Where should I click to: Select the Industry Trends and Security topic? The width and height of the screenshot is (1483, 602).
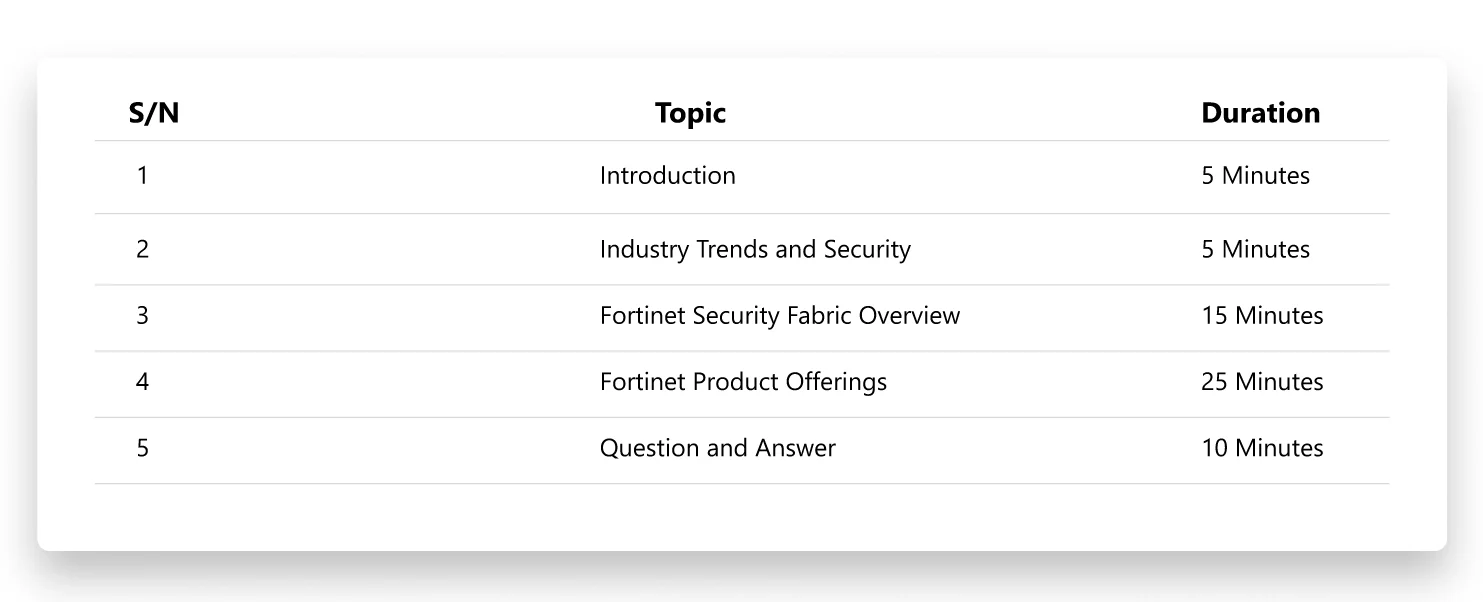(755, 249)
